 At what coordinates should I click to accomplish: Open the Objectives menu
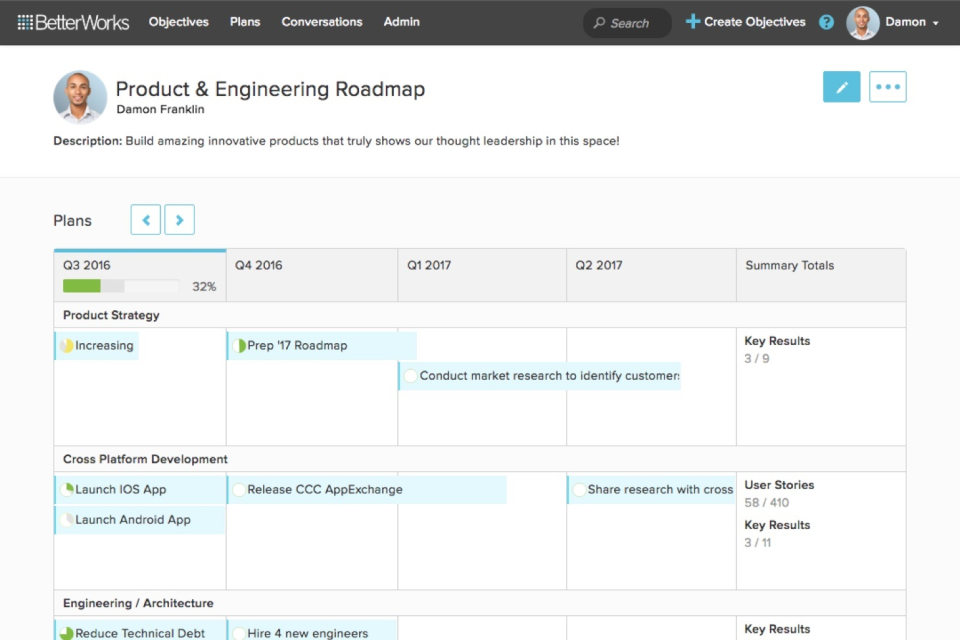point(179,22)
